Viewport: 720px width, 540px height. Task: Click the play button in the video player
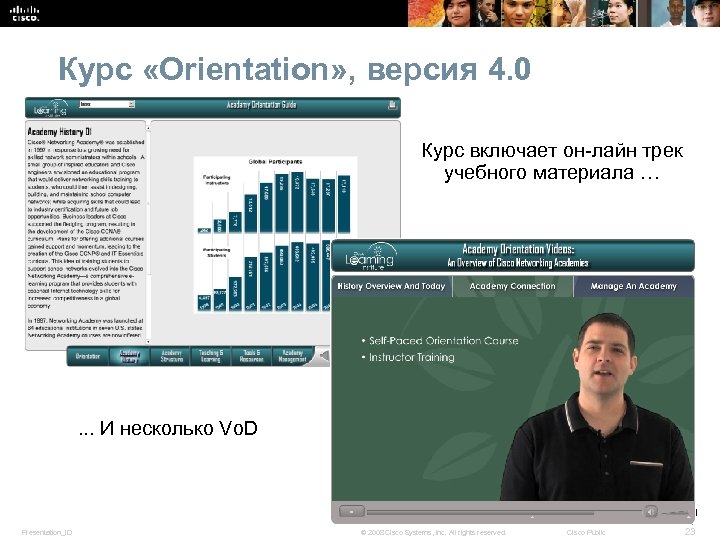[x=352, y=511]
